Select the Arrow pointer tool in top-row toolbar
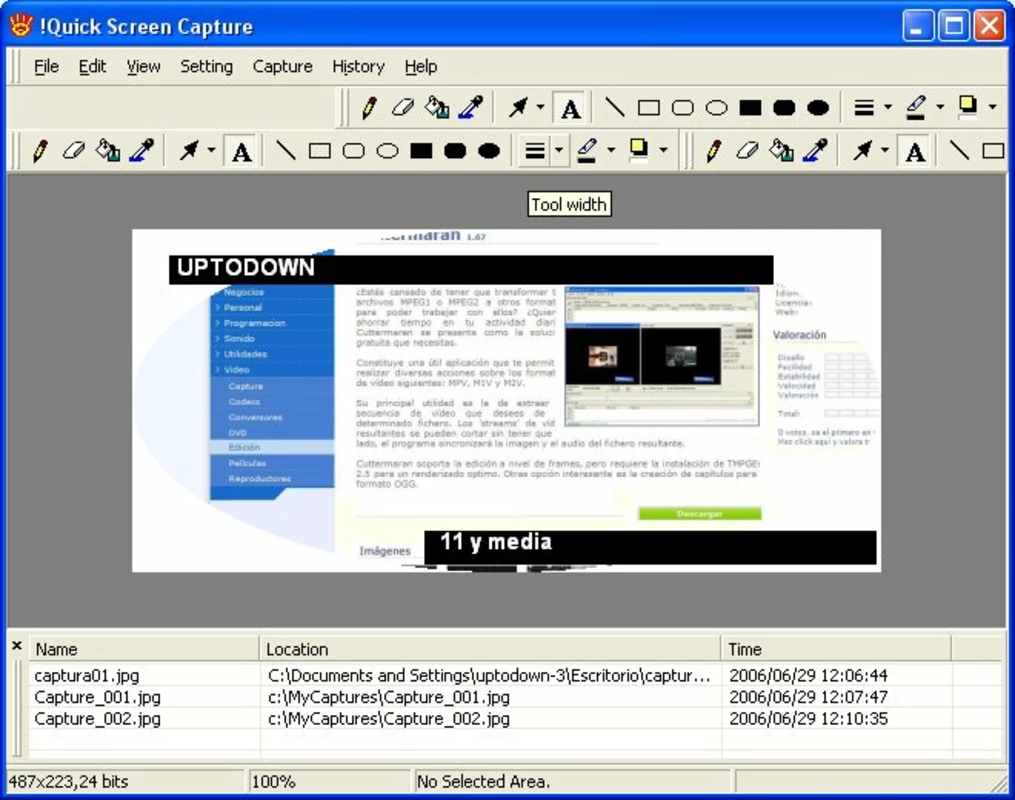The width and height of the screenshot is (1015, 800). click(519, 108)
